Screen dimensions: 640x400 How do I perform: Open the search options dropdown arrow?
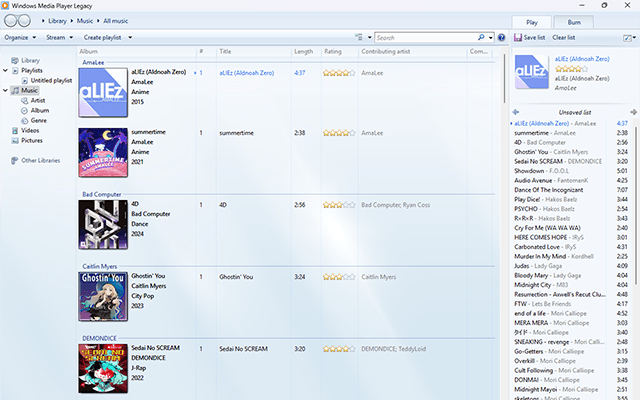(x=490, y=38)
